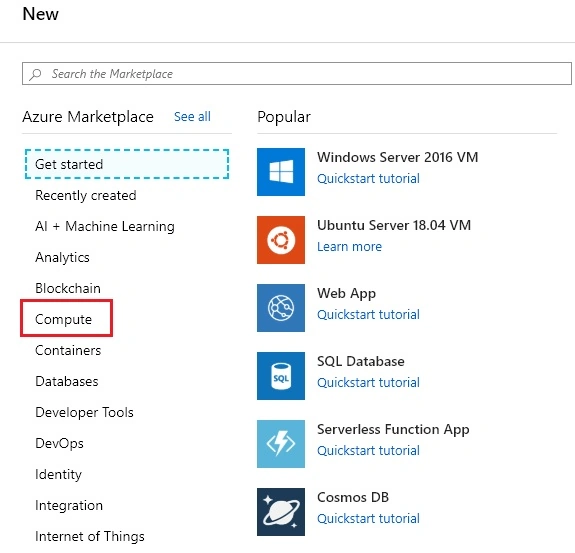Open the Identity category
This screenshot has width=575, height=553.
point(58,475)
